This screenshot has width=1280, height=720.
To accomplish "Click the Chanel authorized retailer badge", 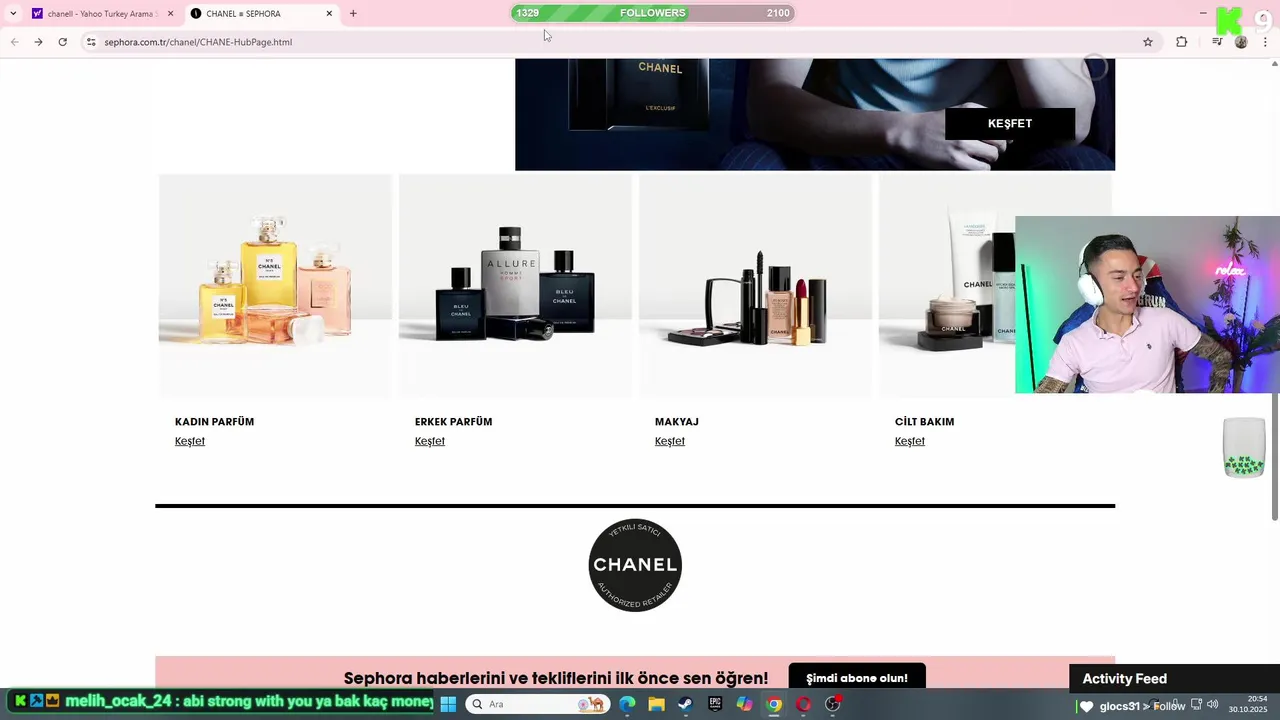I will [x=635, y=565].
